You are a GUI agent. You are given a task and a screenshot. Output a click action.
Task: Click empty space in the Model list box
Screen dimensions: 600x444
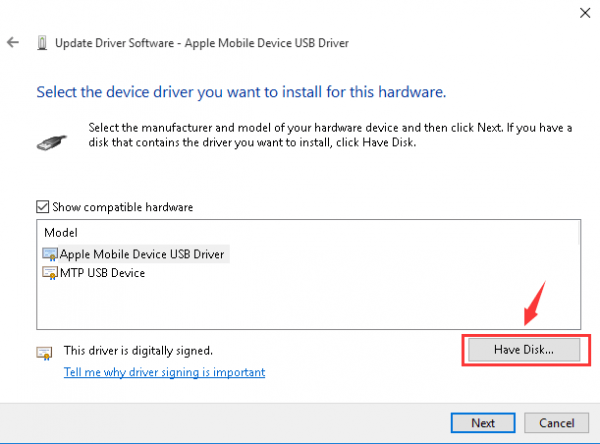tap(300, 305)
